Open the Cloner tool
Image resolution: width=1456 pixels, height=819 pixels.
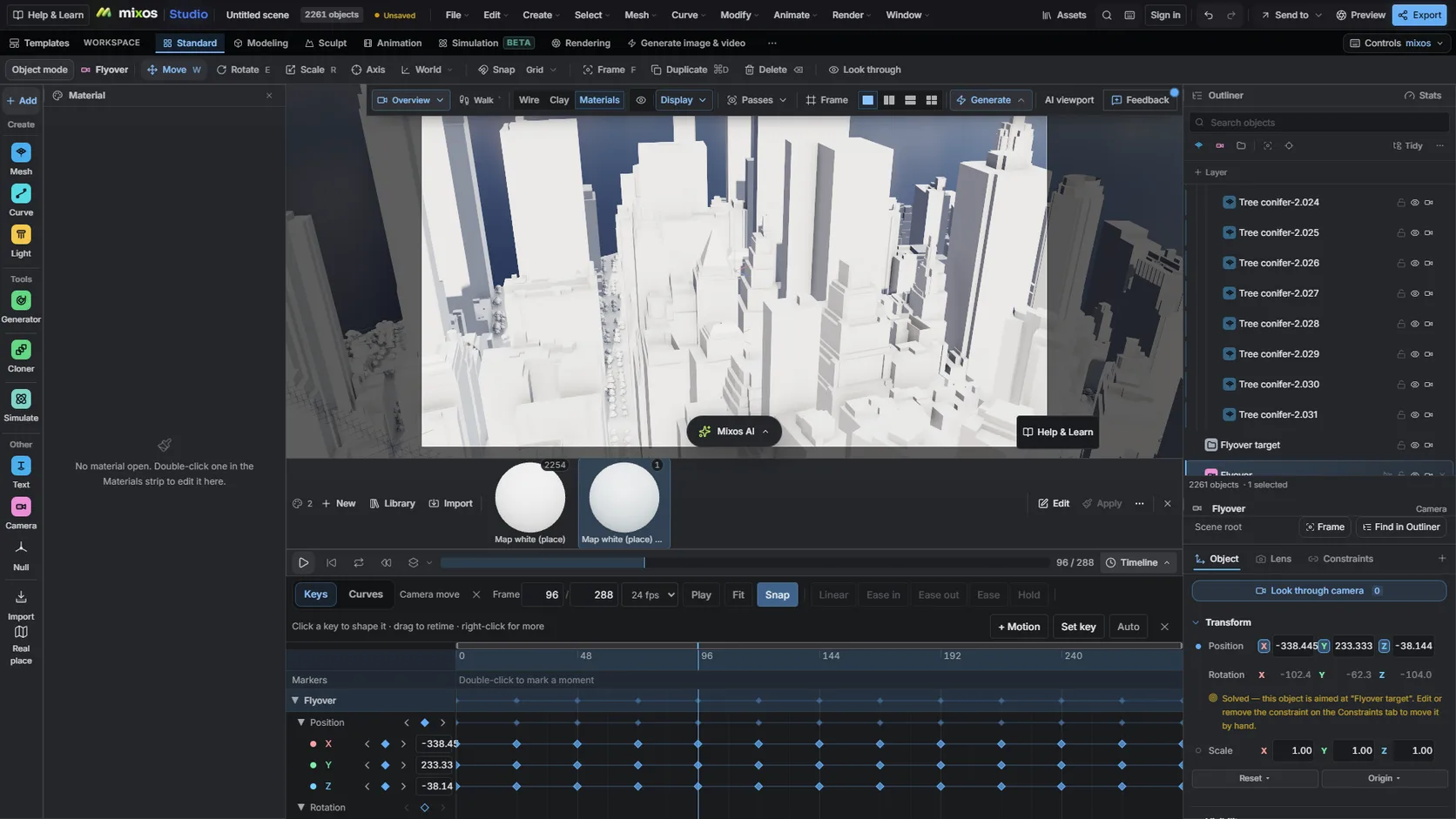(x=21, y=356)
